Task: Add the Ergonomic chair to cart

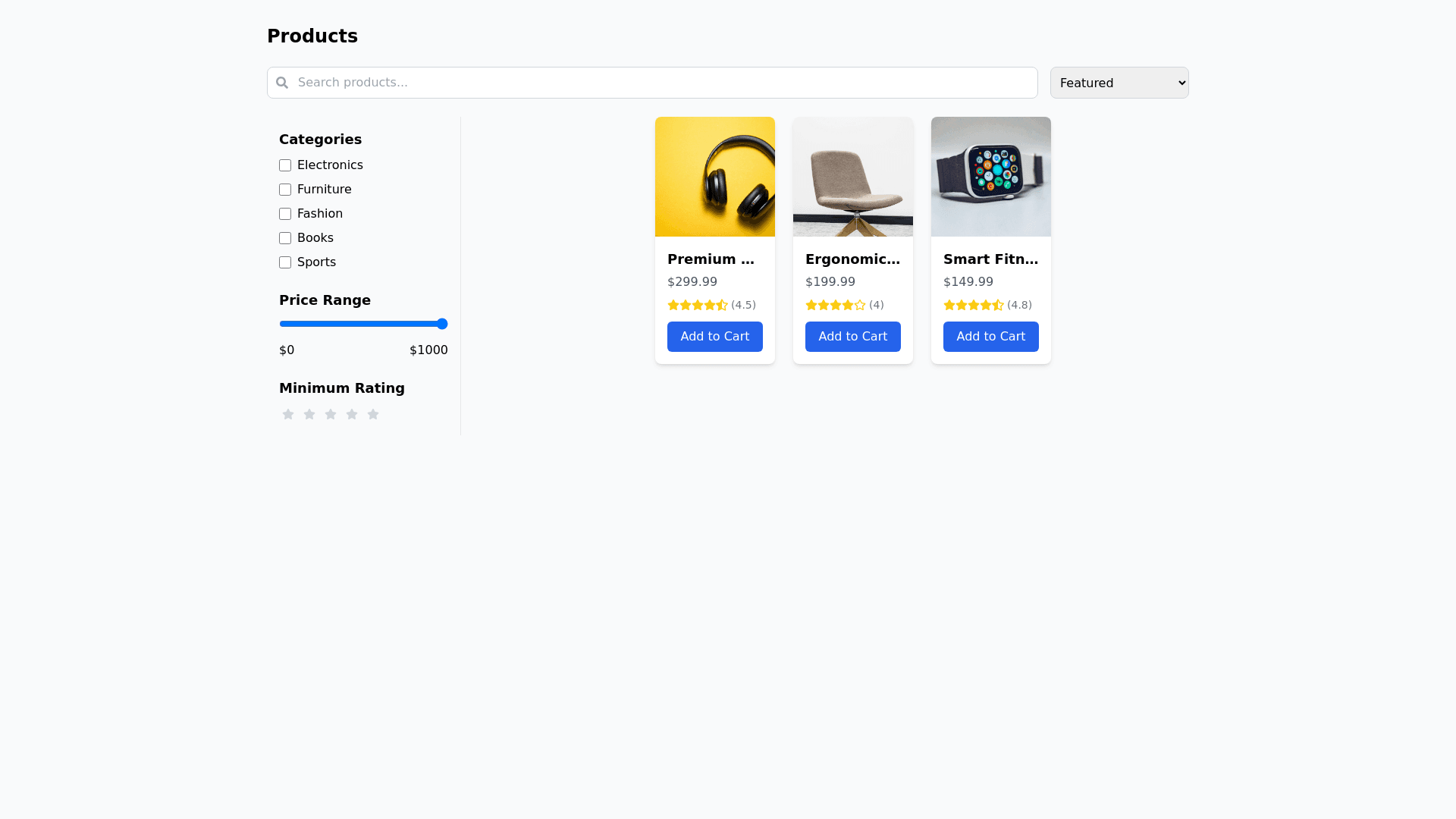Action: (x=852, y=337)
